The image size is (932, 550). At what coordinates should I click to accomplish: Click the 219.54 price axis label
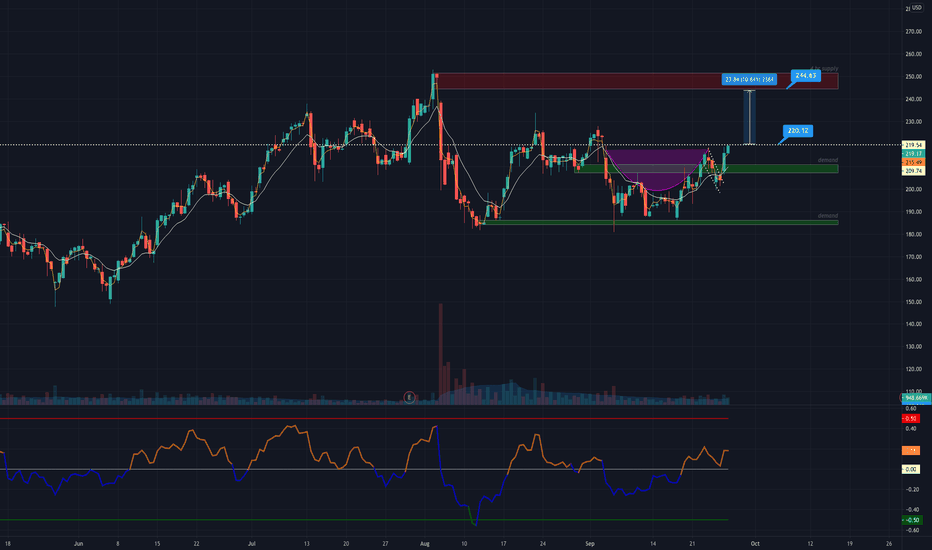click(x=914, y=145)
